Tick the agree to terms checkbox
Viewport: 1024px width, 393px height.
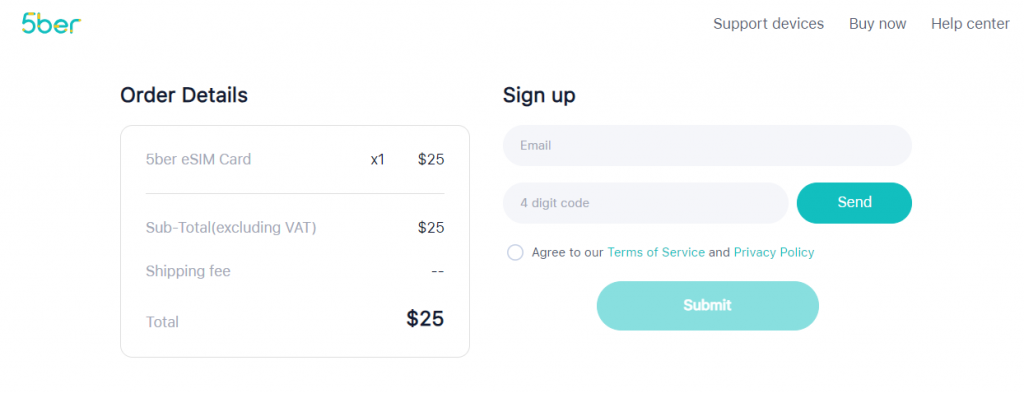tap(515, 253)
